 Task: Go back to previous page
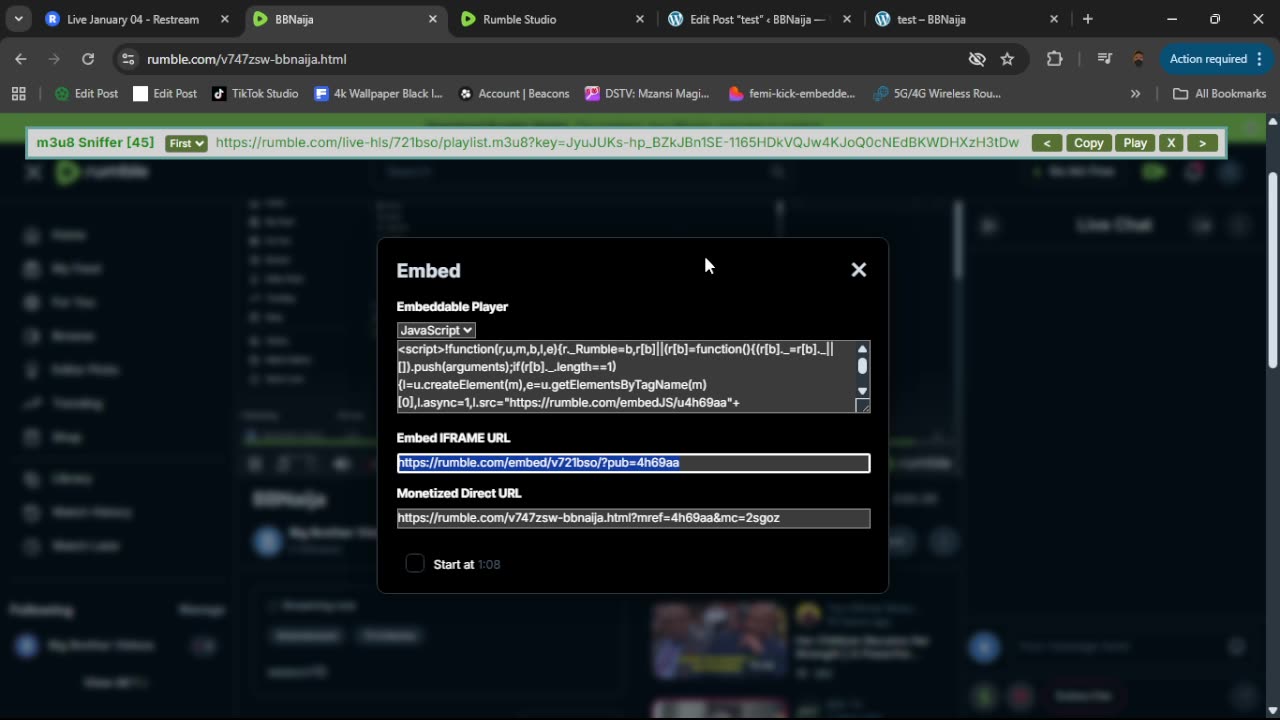pos(21,59)
